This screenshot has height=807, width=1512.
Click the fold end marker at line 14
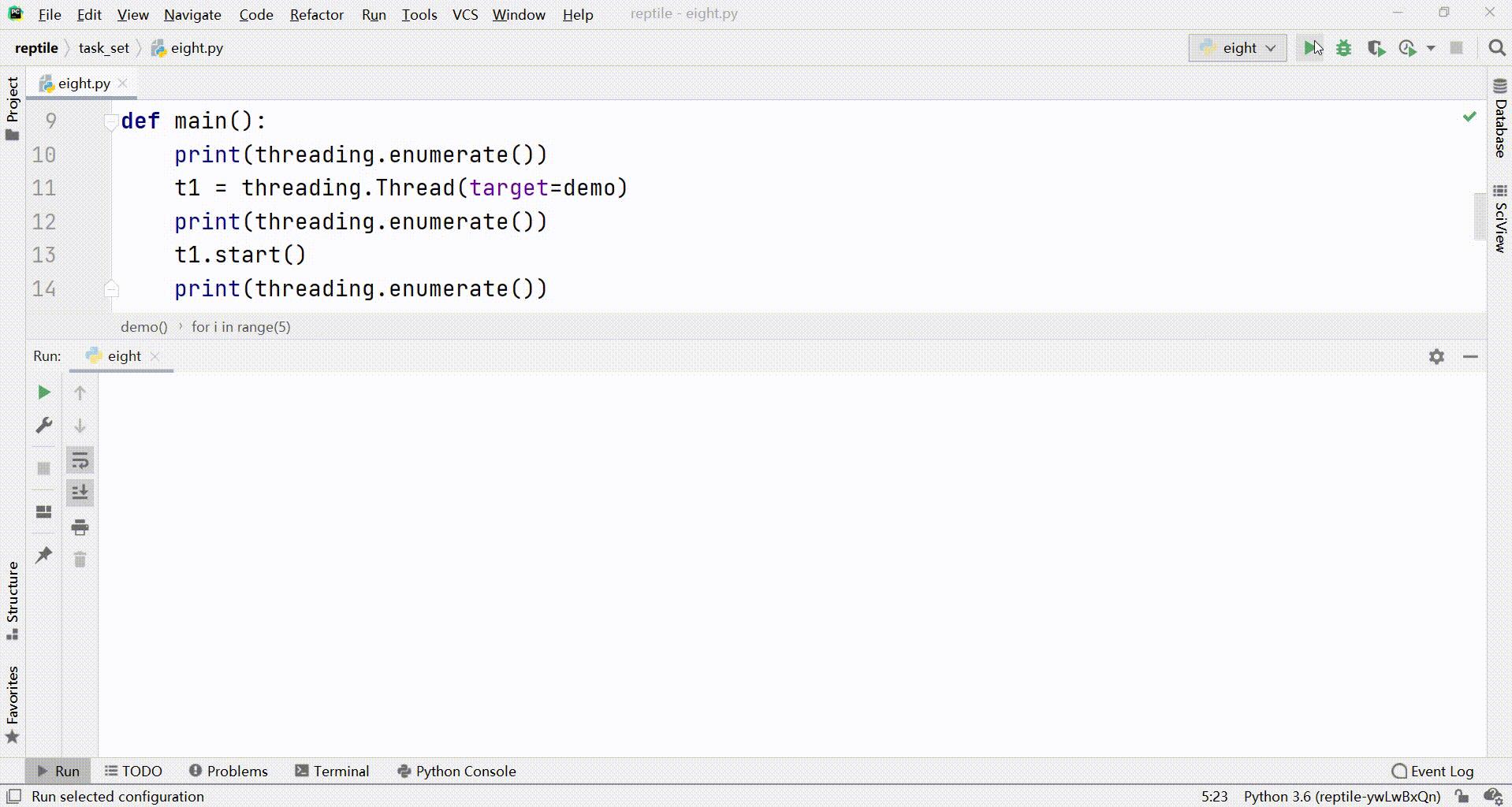pyautogui.click(x=111, y=288)
